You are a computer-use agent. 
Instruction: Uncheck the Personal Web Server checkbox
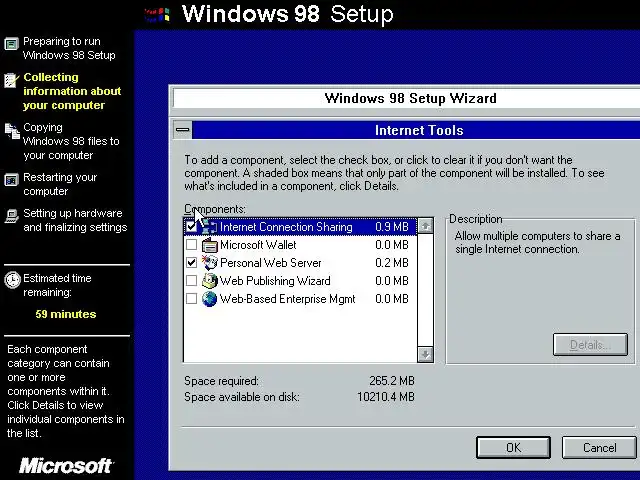coord(191,262)
